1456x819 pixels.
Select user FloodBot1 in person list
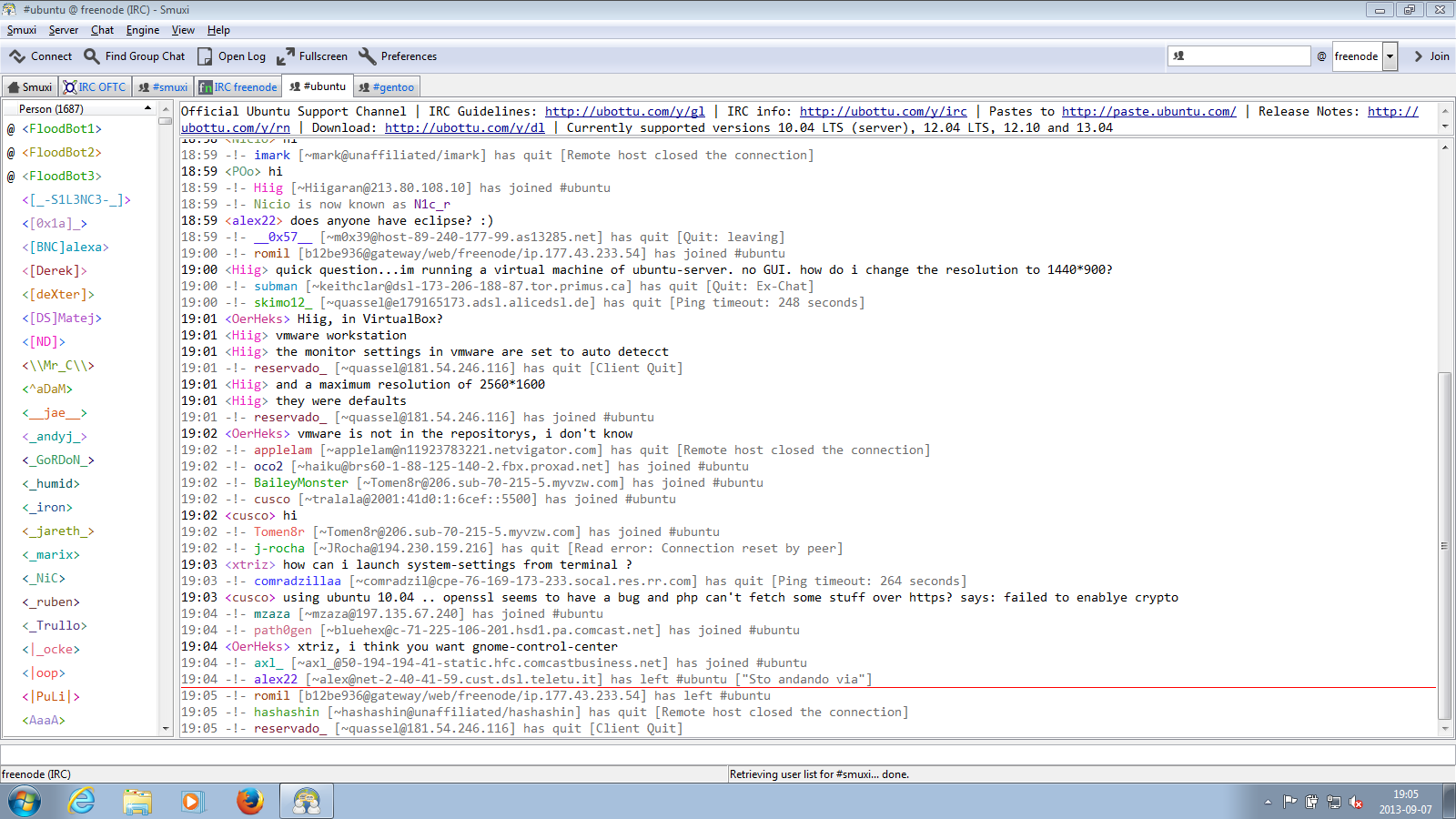[x=62, y=129]
